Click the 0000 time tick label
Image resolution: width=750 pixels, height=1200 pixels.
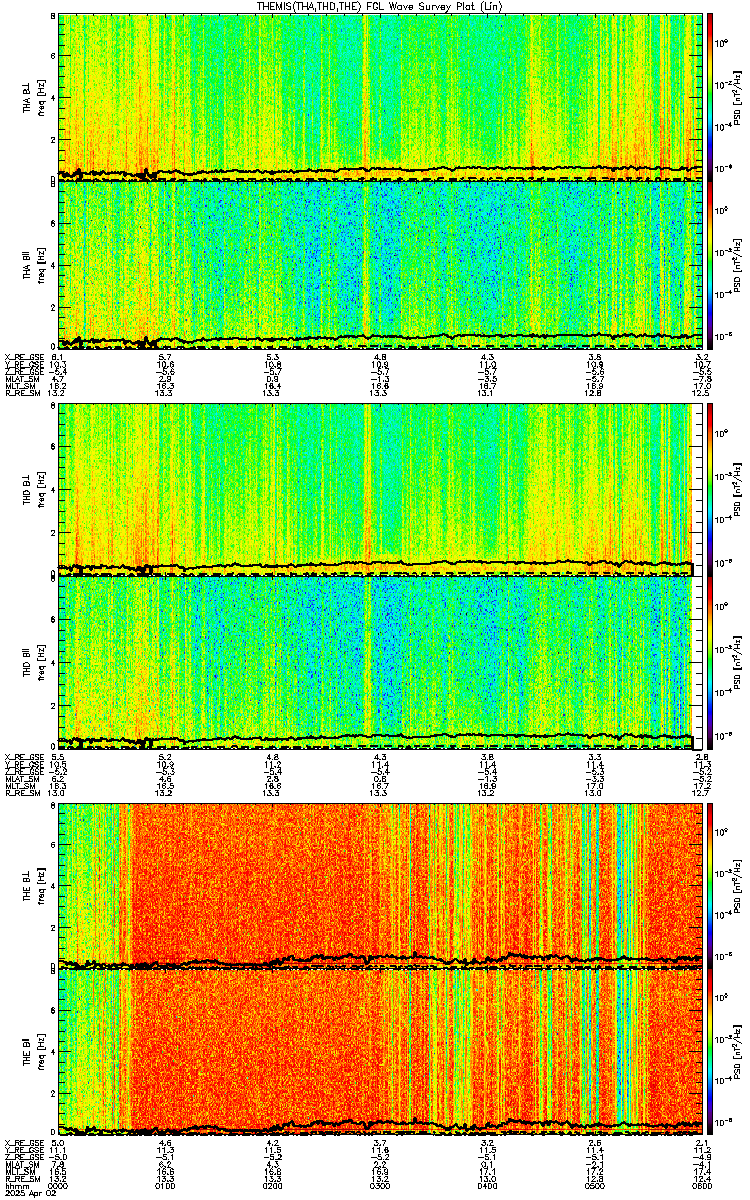(58, 1186)
